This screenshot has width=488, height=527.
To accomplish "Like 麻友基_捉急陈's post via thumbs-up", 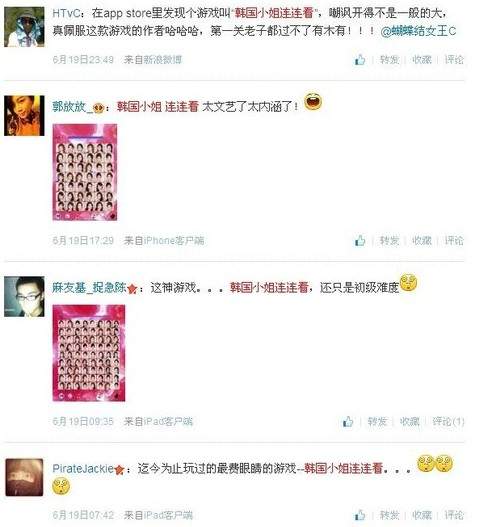I will click(x=348, y=421).
